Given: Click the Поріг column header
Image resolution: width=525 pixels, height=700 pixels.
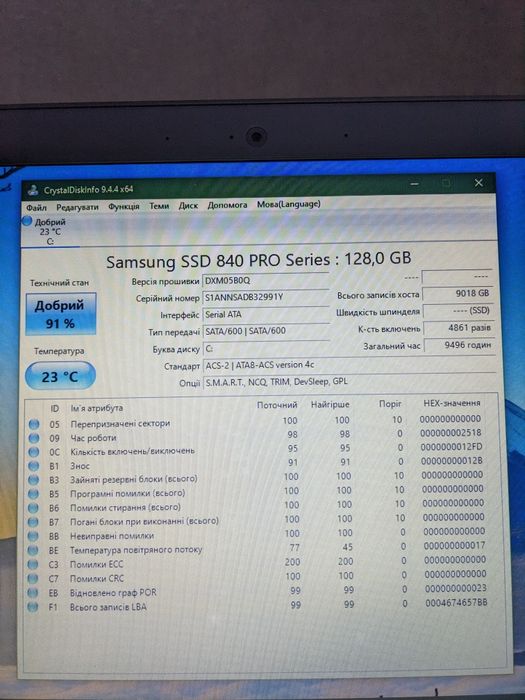Looking at the screenshot, I should tap(390, 404).
